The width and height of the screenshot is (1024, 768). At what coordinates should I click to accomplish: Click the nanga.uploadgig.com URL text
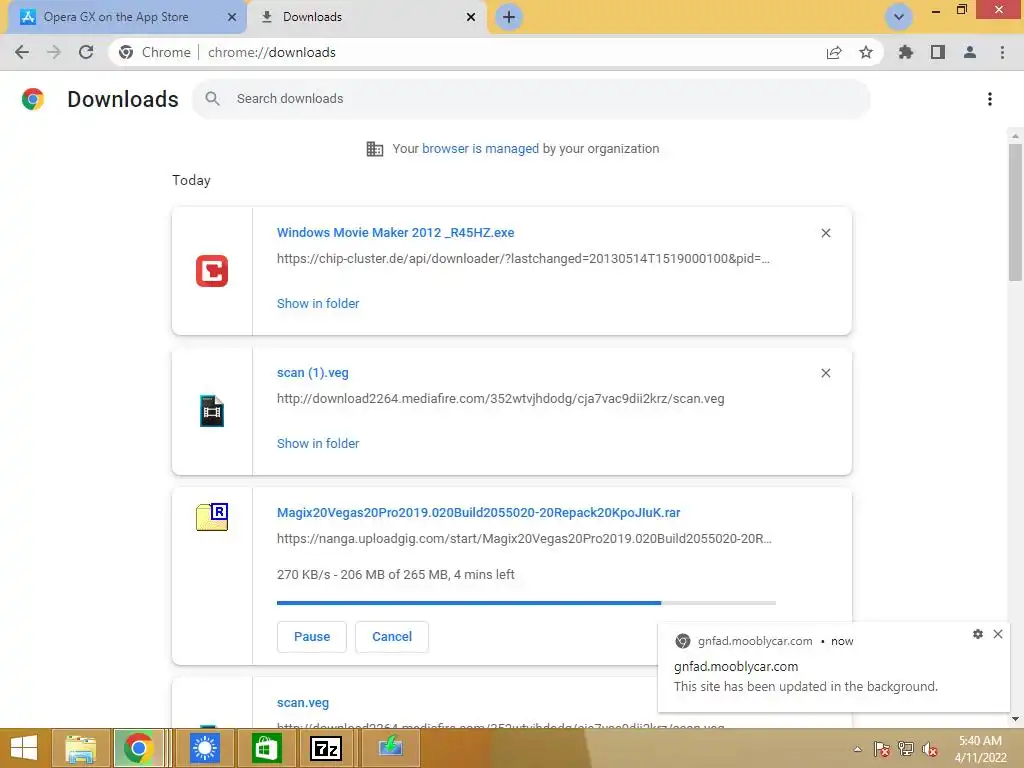pyautogui.click(x=524, y=539)
